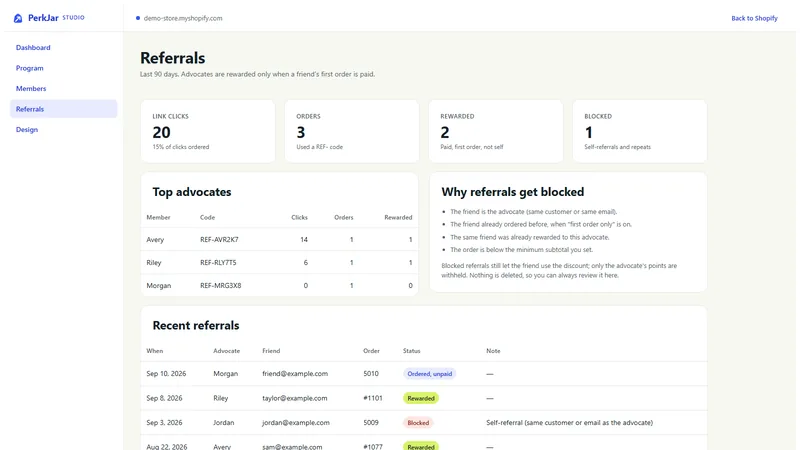Open the Program section
This screenshot has height=450, width=800.
[x=30, y=68]
